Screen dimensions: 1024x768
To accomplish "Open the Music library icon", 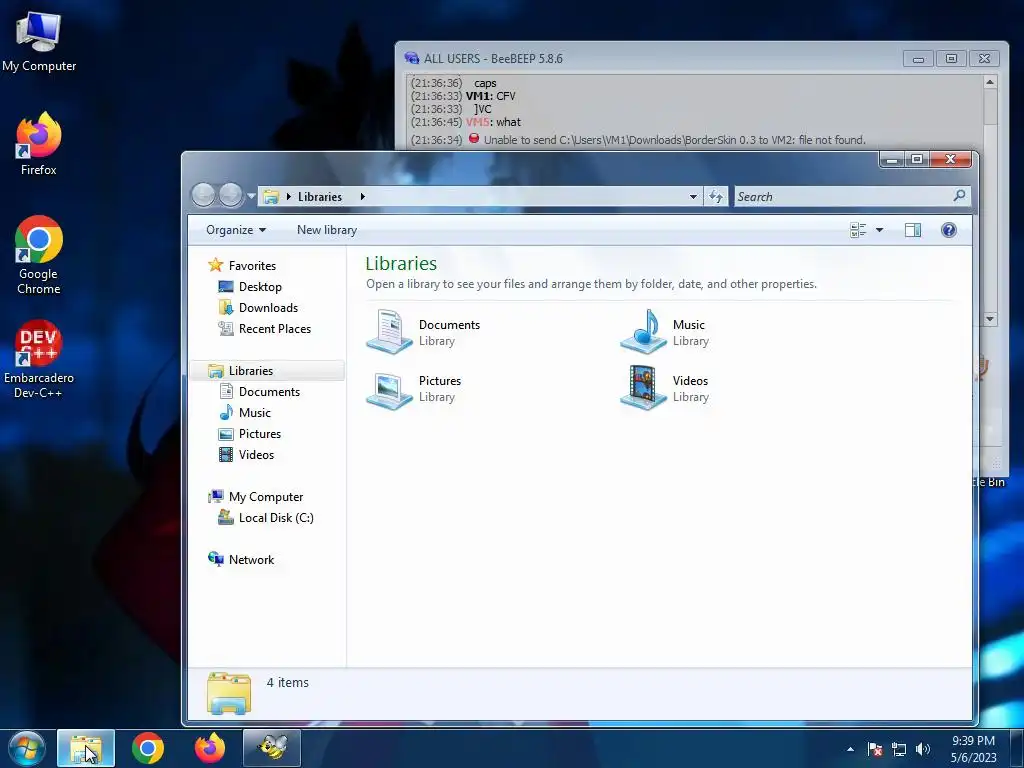I will [x=643, y=332].
